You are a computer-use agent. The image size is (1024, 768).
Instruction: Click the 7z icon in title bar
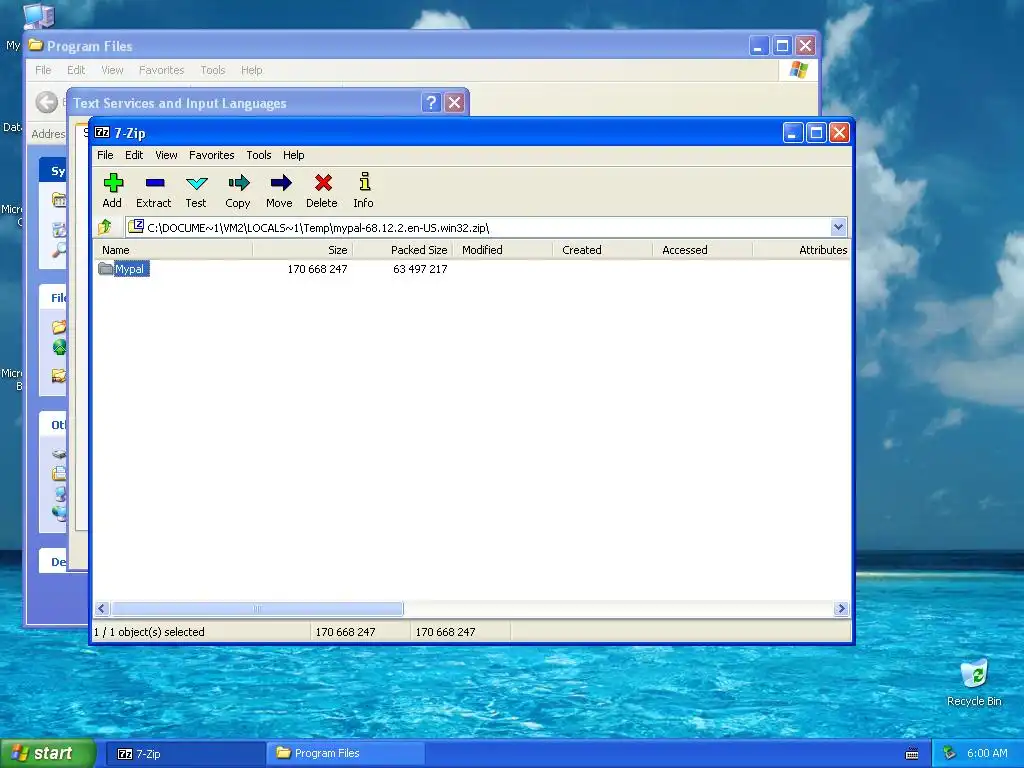(x=103, y=133)
